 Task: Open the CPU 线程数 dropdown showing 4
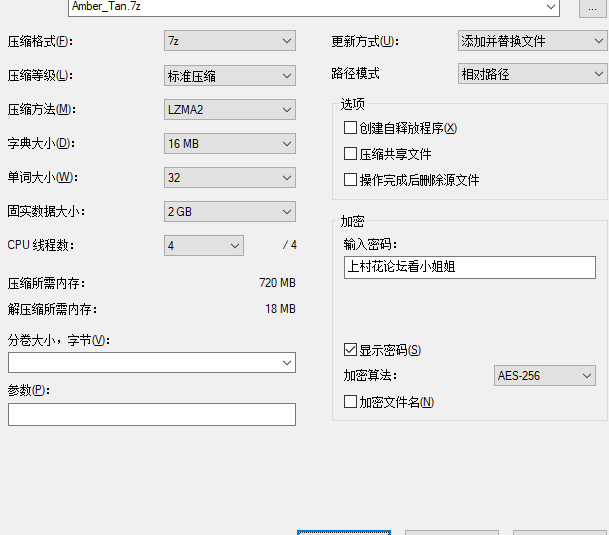pyautogui.click(x=204, y=246)
